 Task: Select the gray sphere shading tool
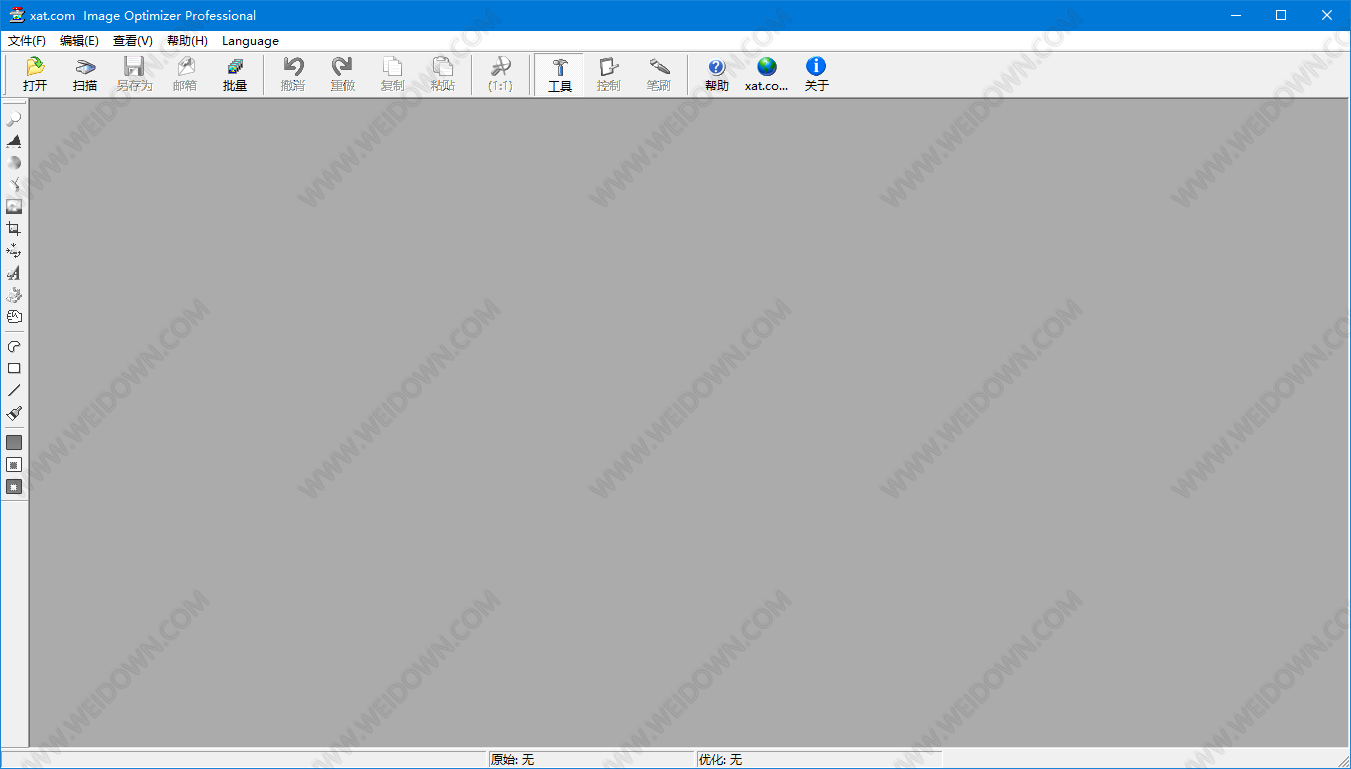pos(14,163)
